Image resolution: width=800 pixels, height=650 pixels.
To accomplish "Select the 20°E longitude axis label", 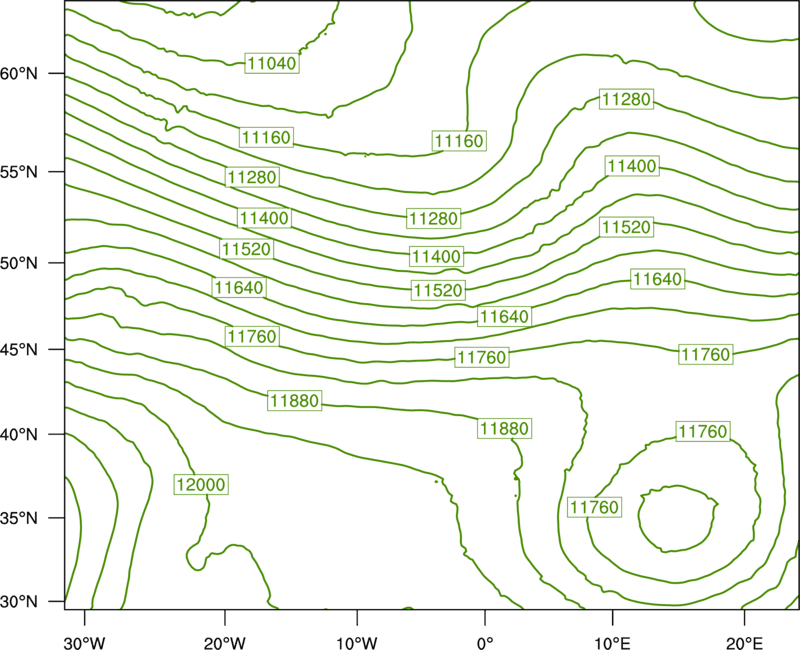I will [744, 643].
